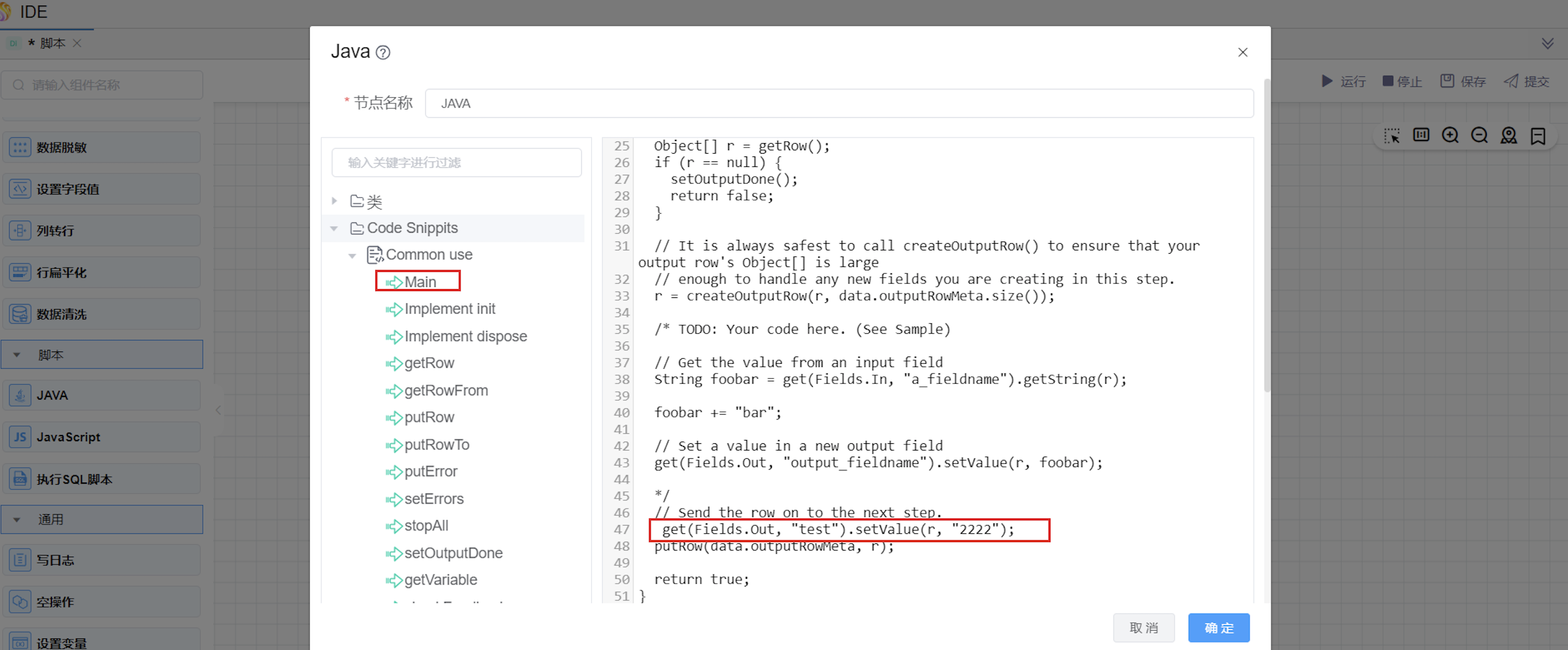The height and width of the screenshot is (650, 1568).
Task: Click the selection-box cursor icon on canvas toolbar
Action: tap(1392, 135)
